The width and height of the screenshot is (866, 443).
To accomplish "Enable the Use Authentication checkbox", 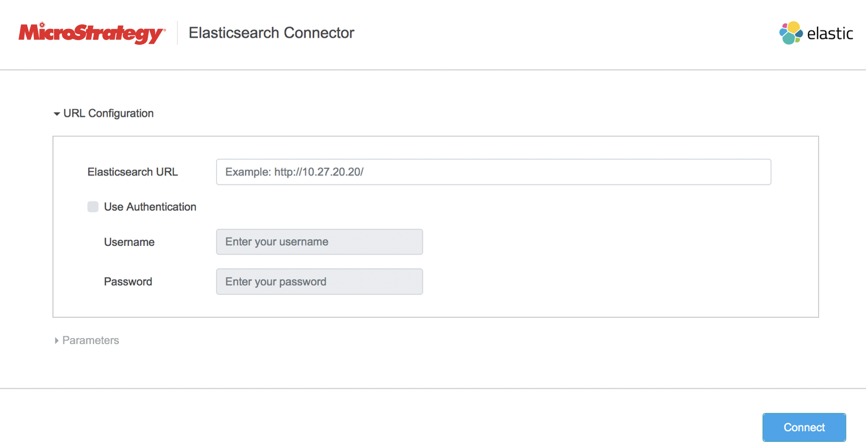I will click(x=93, y=207).
